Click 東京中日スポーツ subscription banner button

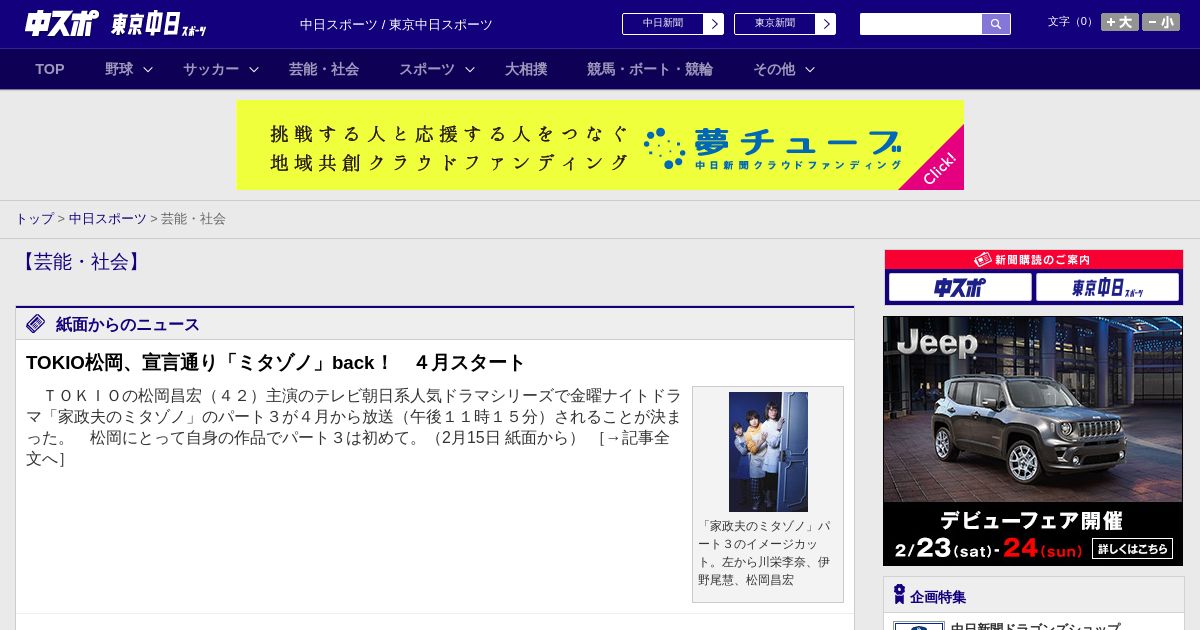tap(1108, 288)
